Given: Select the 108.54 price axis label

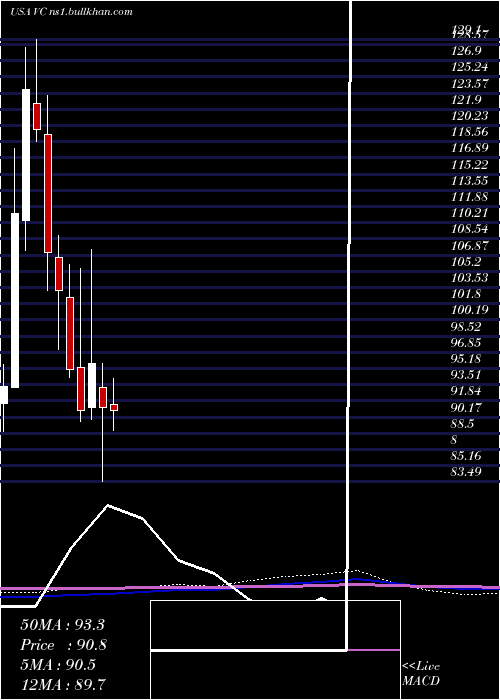Looking at the screenshot, I should [x=470, y=229].
